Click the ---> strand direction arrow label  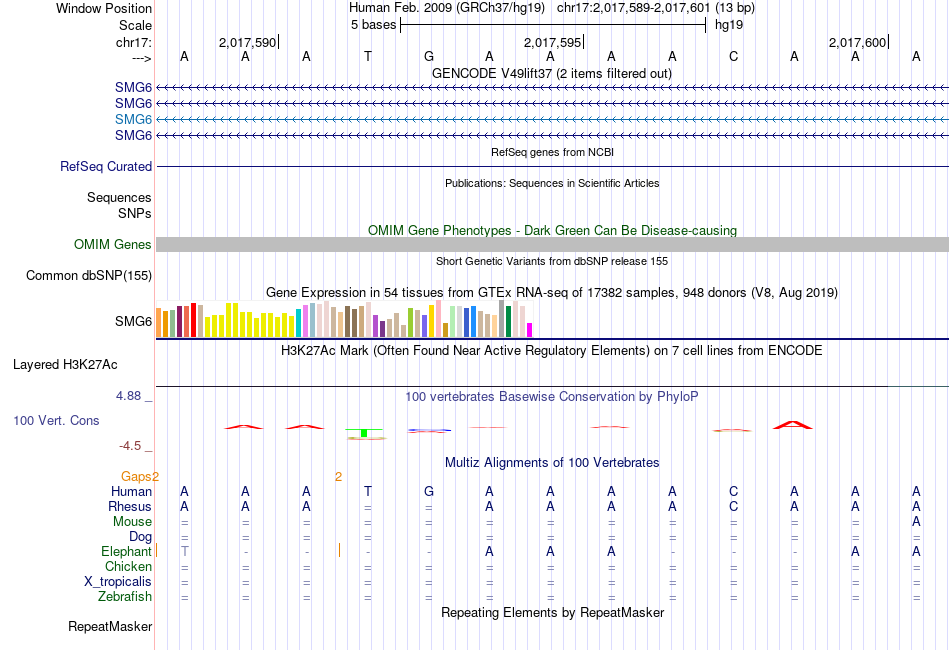[x=142, y=58]
